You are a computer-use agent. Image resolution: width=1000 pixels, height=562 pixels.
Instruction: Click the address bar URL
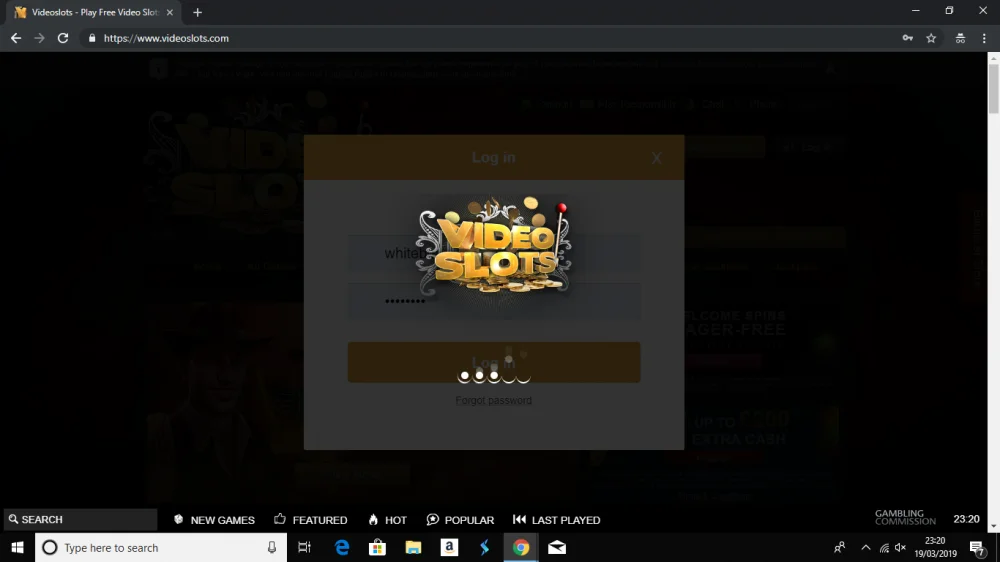tap(166, 38)
